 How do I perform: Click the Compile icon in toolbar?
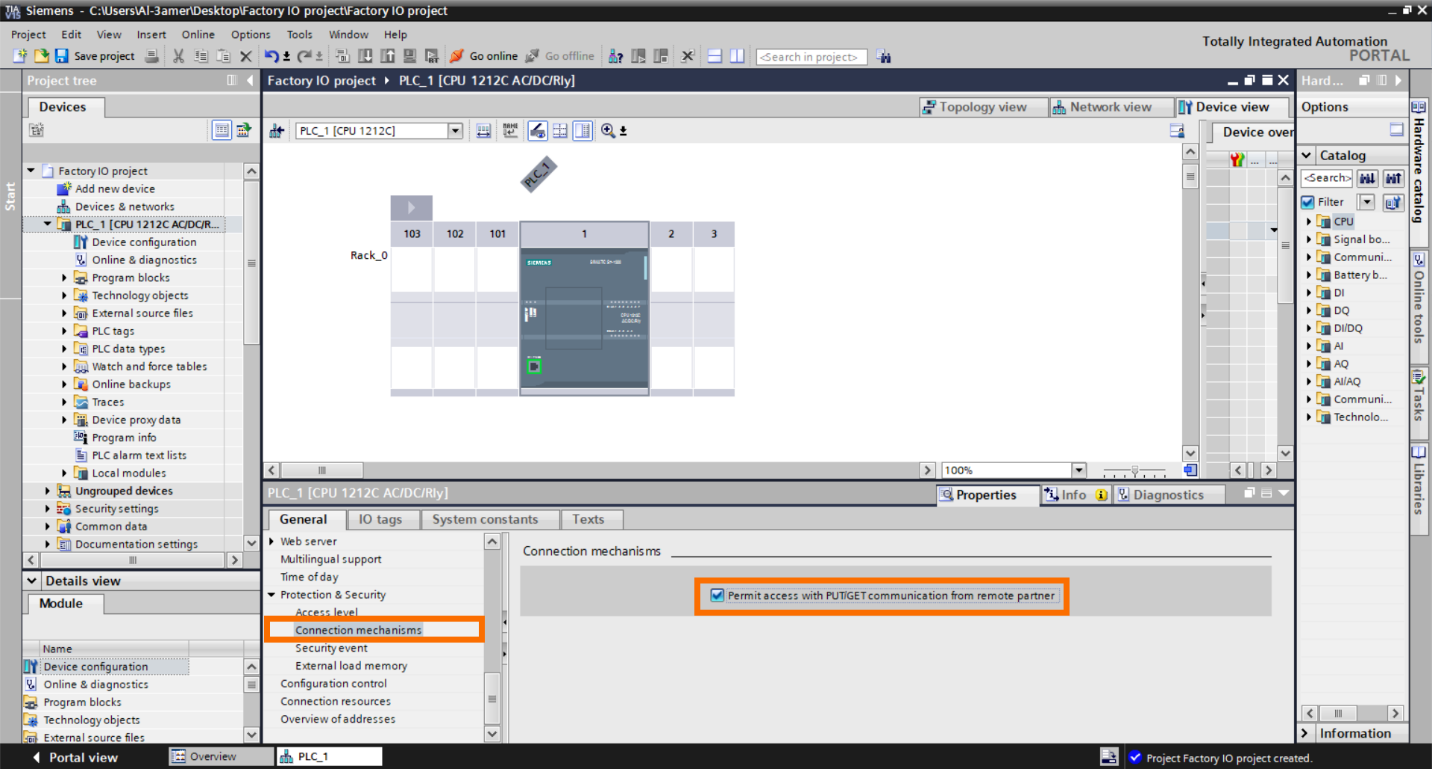[x=343, y=57]
